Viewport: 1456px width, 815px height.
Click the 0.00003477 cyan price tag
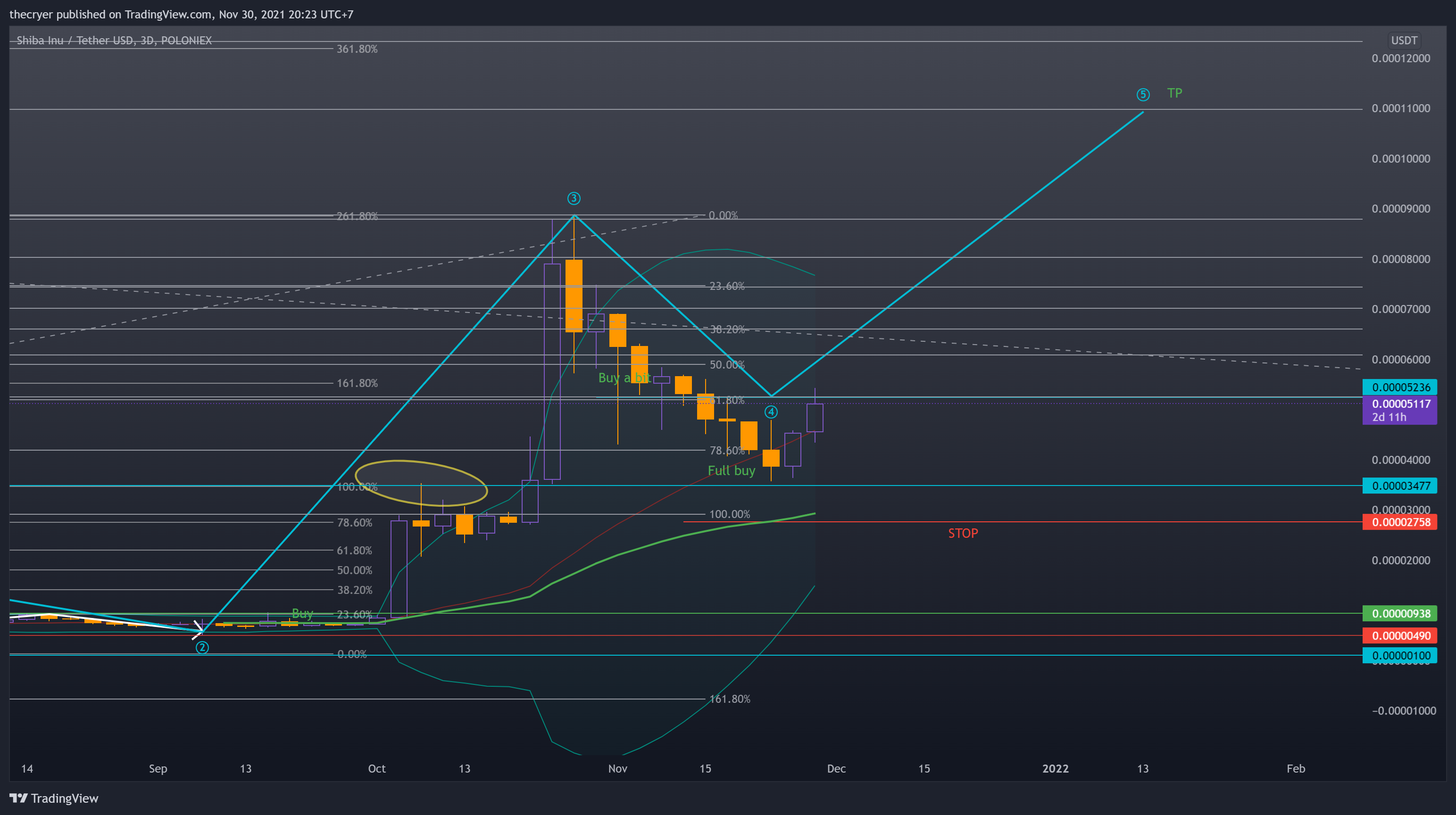[x=1399, y=486]
